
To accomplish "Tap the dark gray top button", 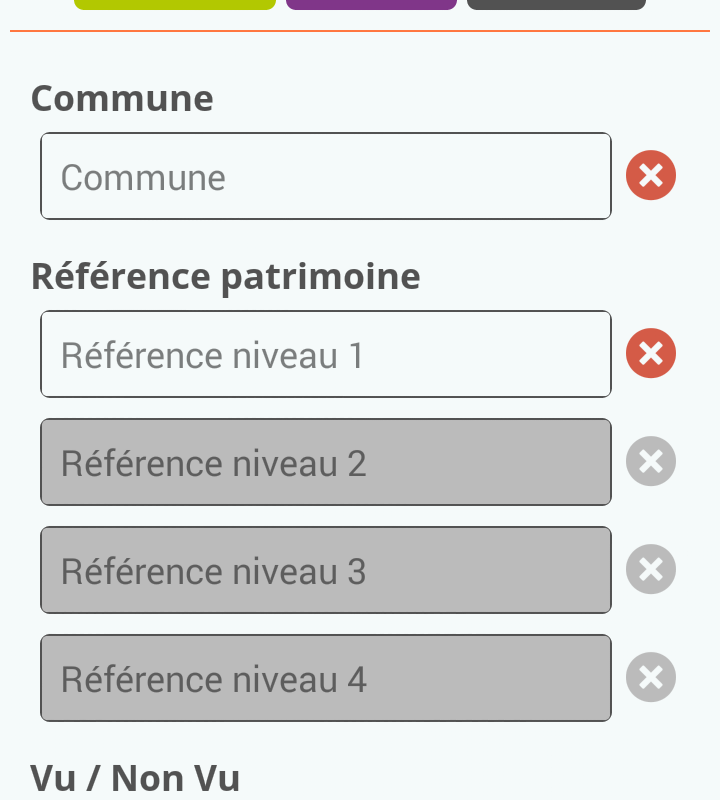I will click(x=557, y=4).
